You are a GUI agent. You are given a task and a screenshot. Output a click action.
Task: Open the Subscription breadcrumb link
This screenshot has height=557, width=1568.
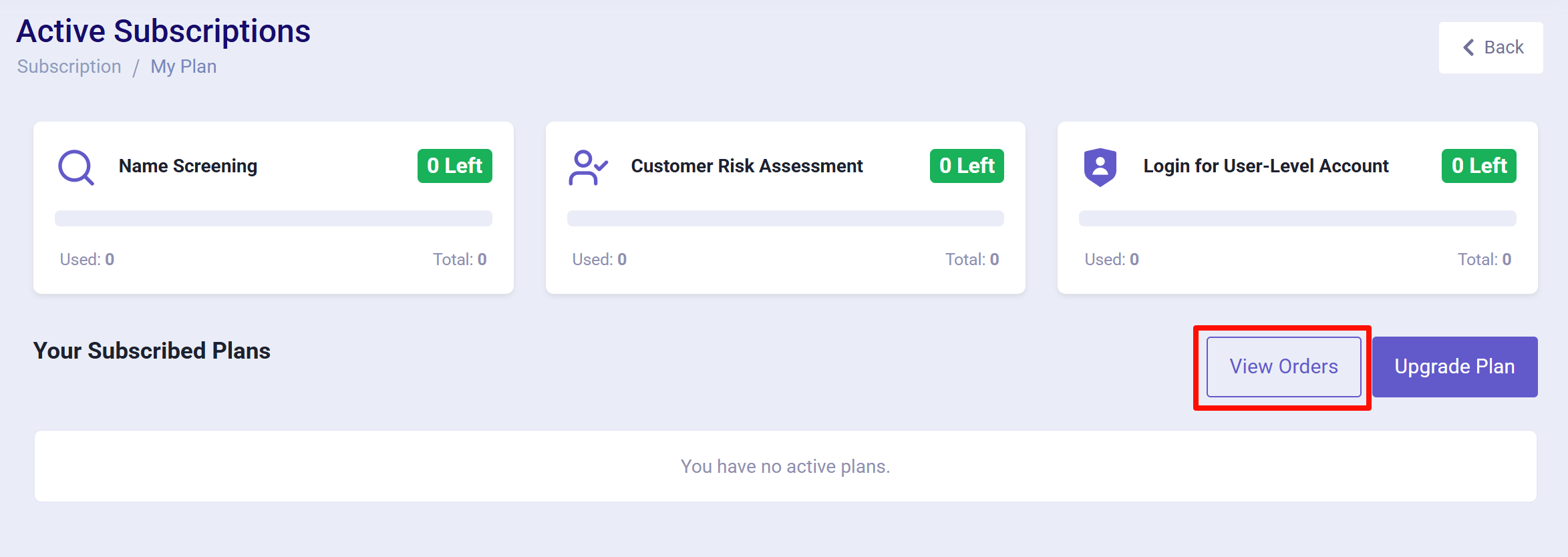click(x=69, y=67)
